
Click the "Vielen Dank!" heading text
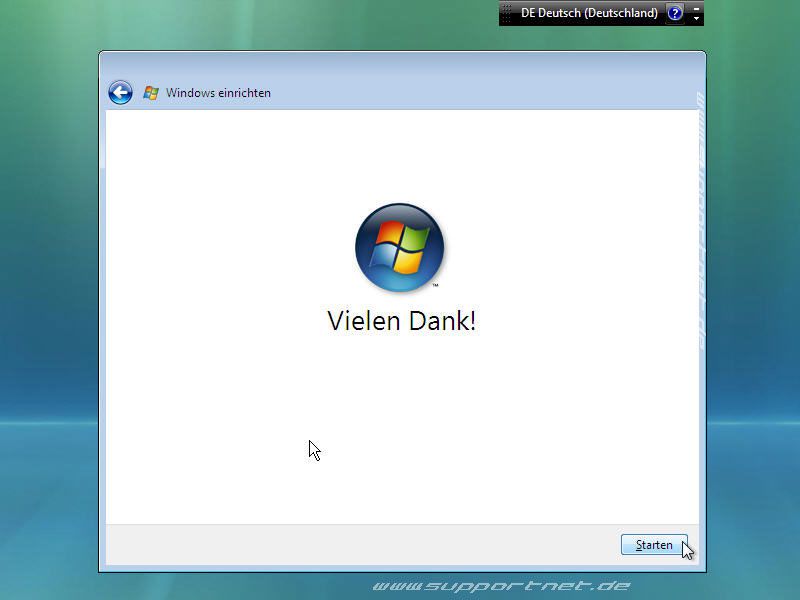(x=401, y=321)
